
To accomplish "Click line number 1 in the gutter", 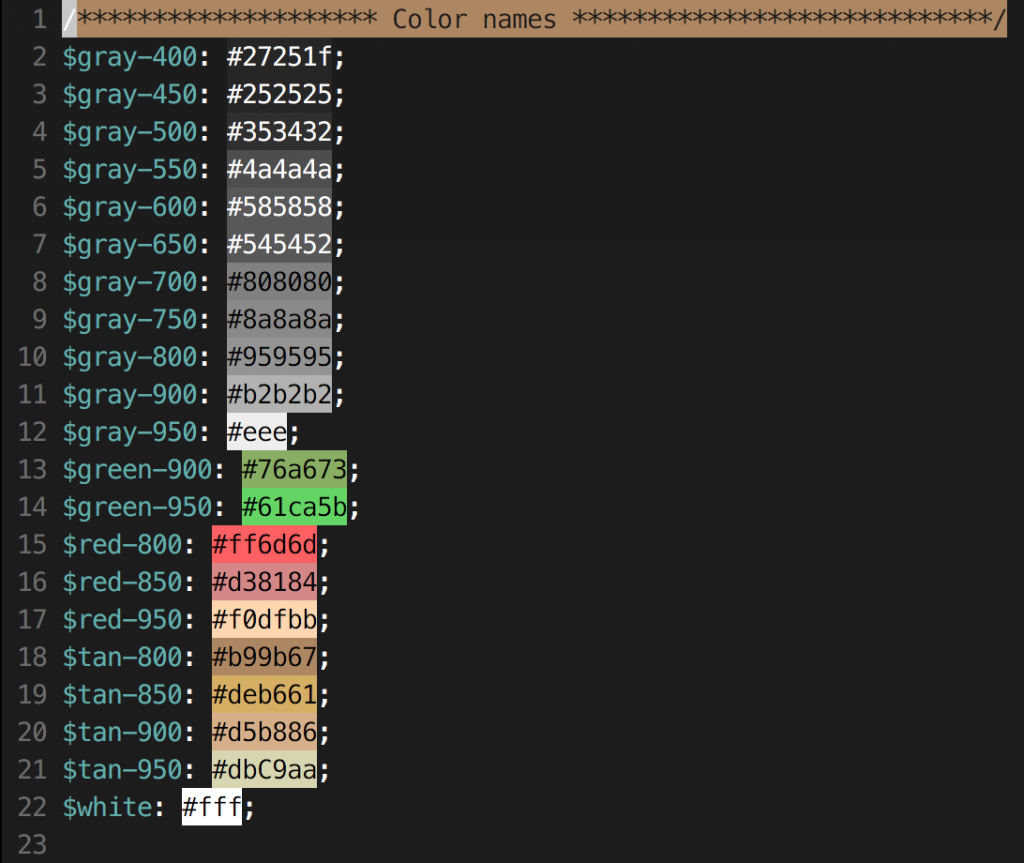I will tap(38, 18).
